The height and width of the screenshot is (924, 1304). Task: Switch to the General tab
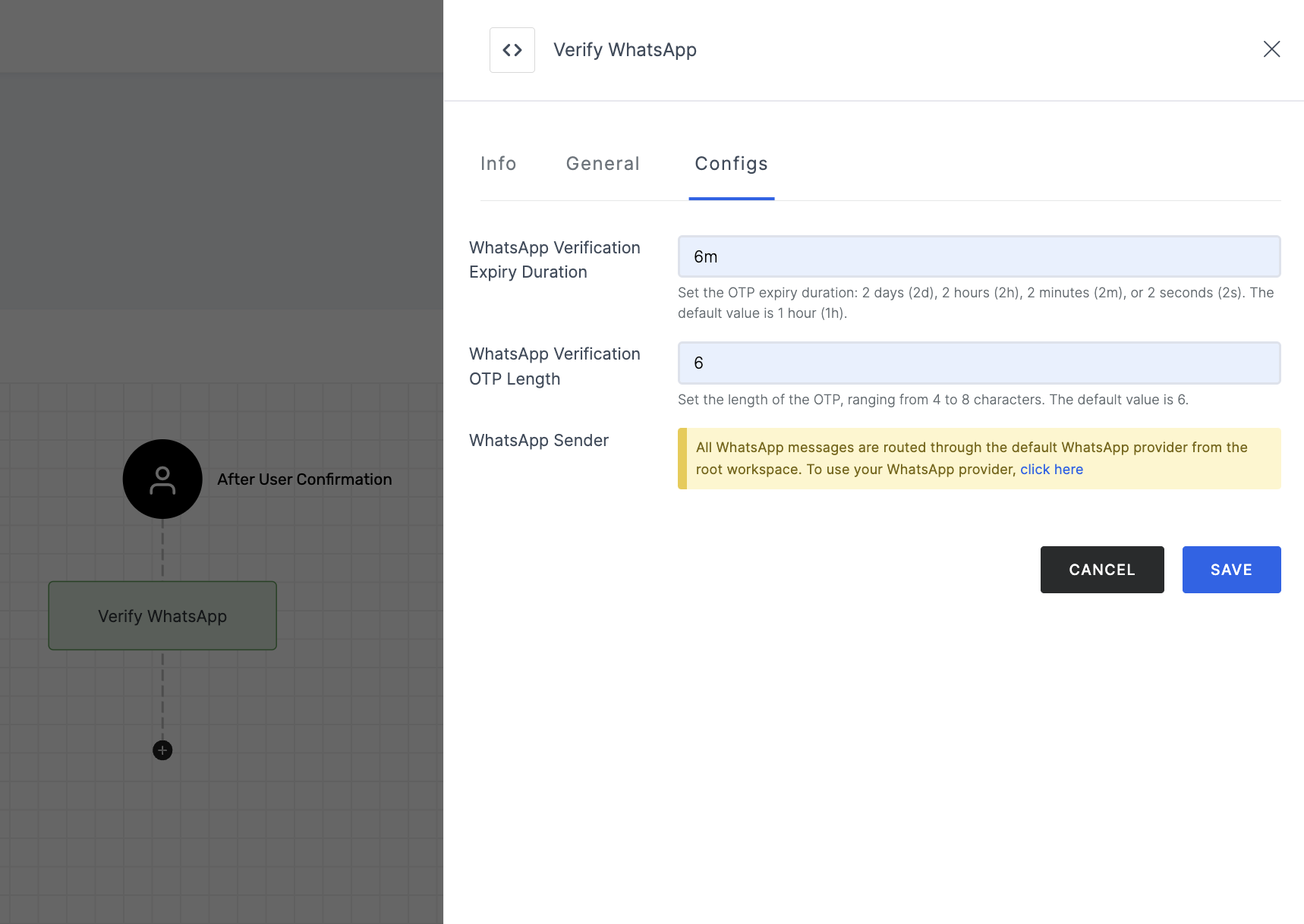point(603,164)
